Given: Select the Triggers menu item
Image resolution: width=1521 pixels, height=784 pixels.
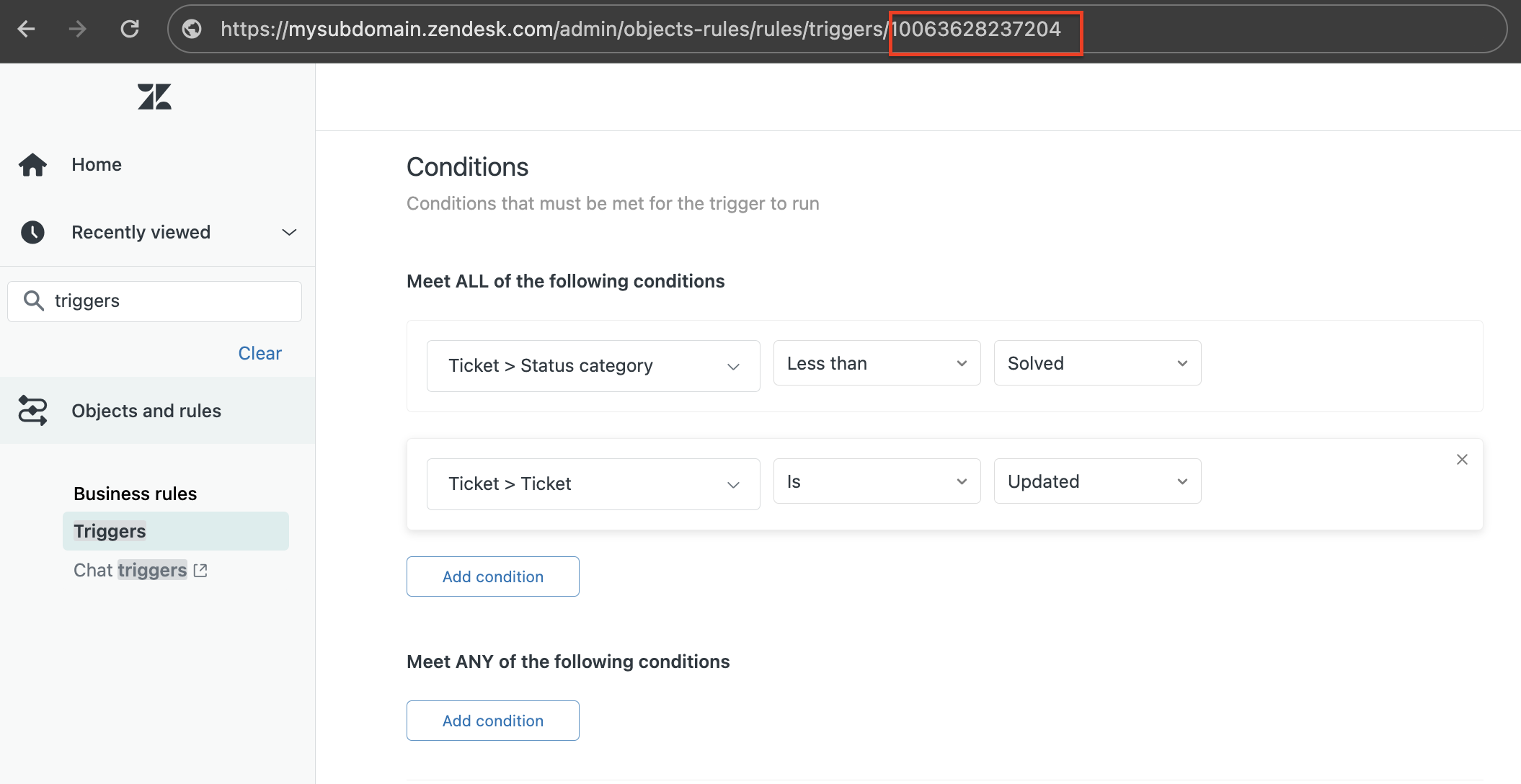Looking at the screenshot, I should point(109,531).
